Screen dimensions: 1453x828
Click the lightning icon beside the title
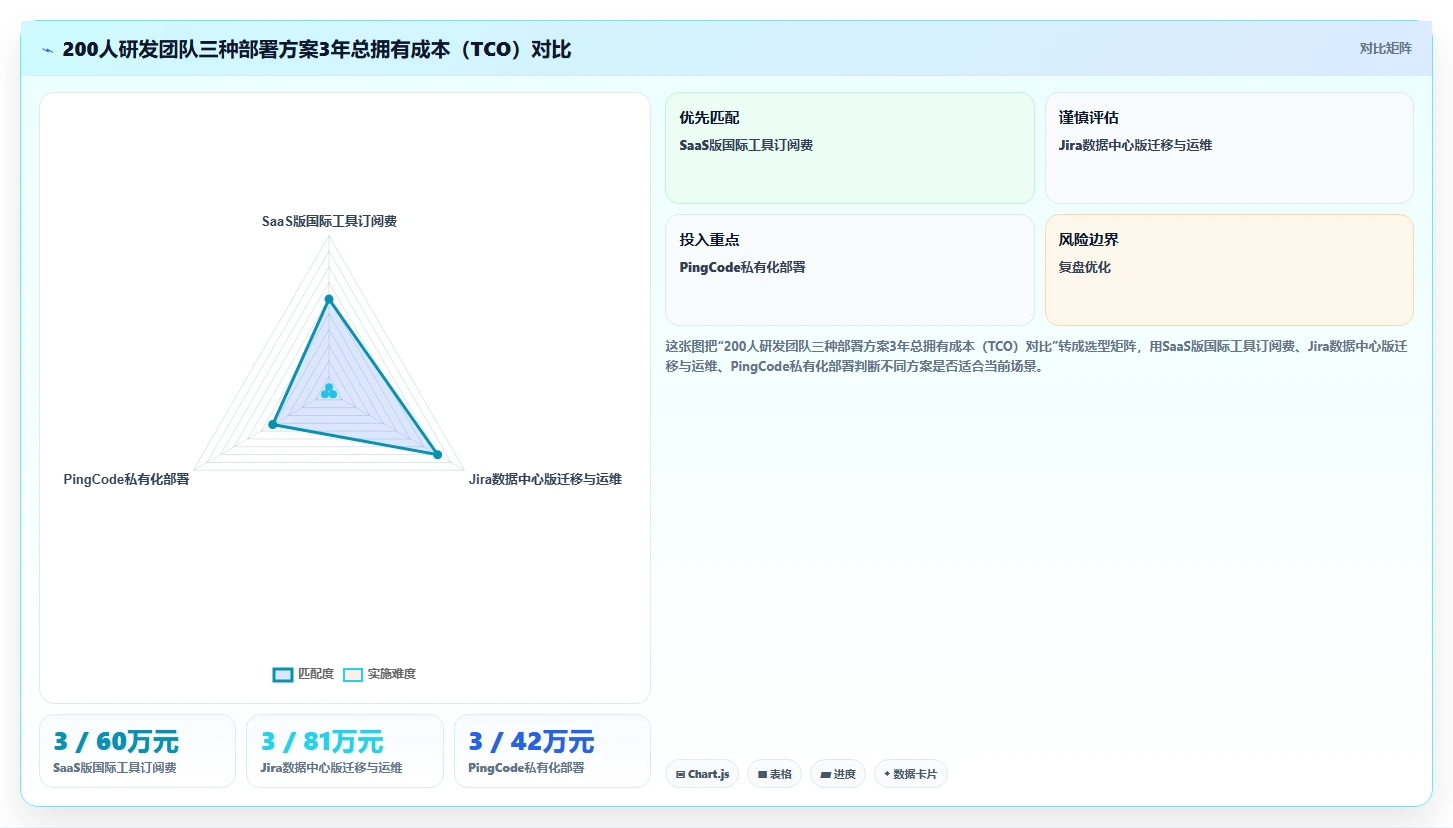pyautogui.click(x=47, y=50)
